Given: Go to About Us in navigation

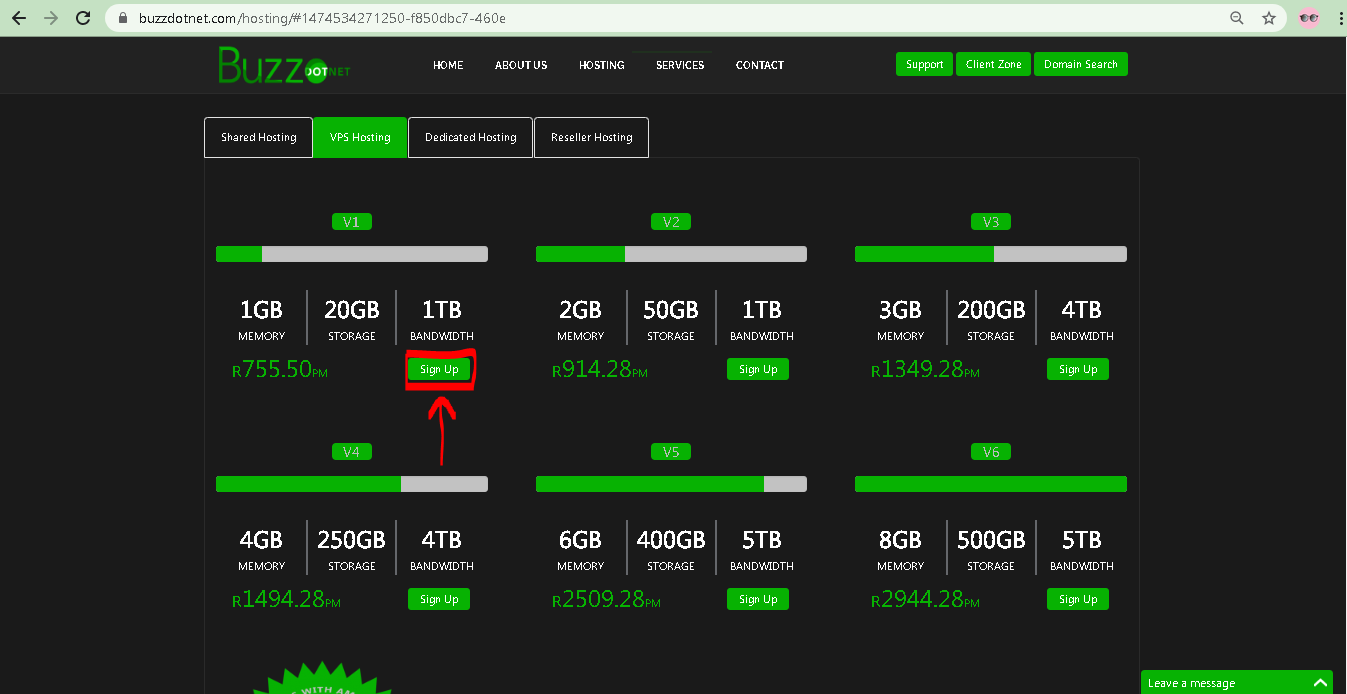Looking at the screenshot, I should (x=521, y=65).
